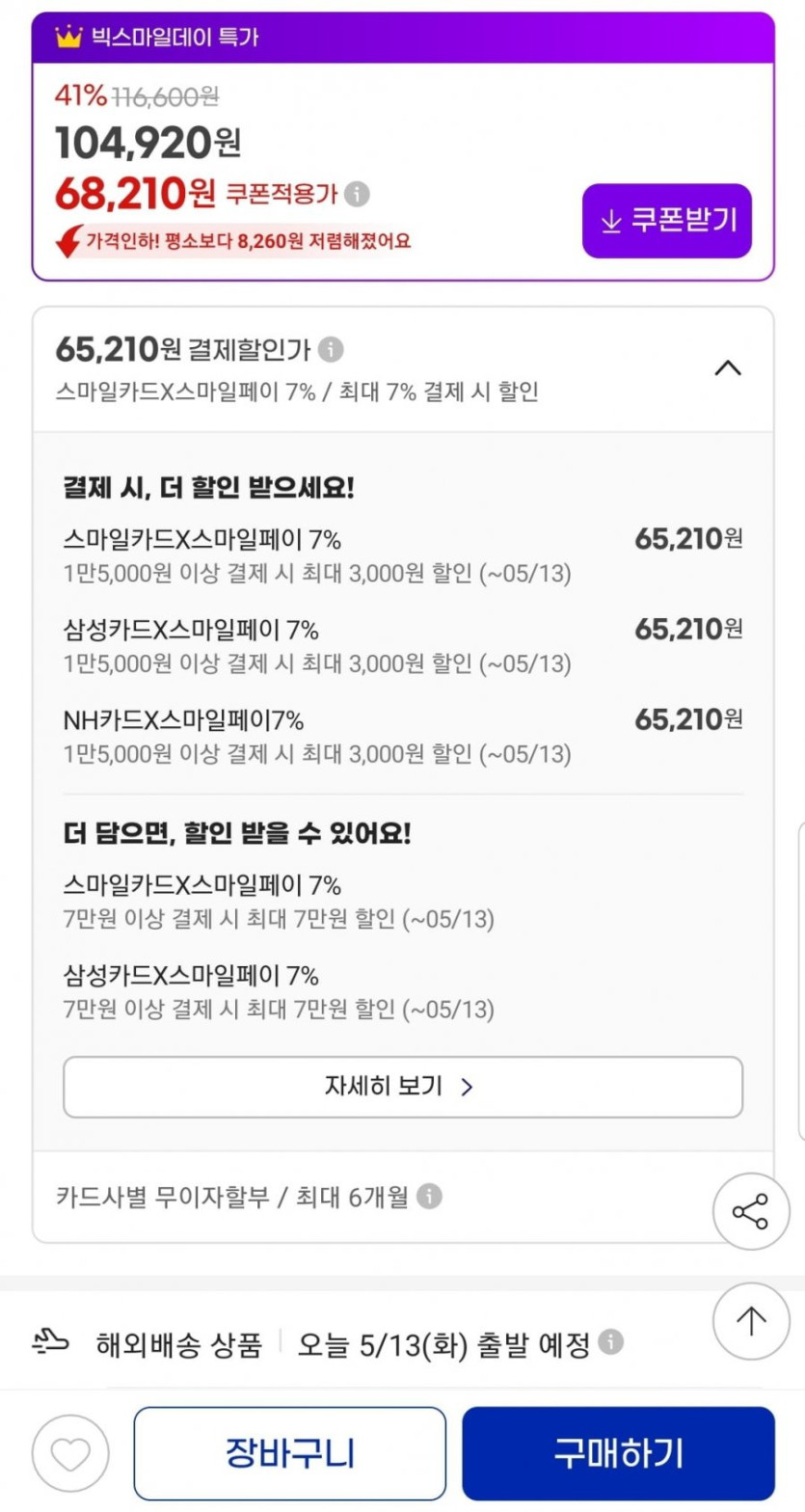This screenshot has width=805, height=1512.
Task: Add item with 장바구니 button
Action: (289, 1452)
